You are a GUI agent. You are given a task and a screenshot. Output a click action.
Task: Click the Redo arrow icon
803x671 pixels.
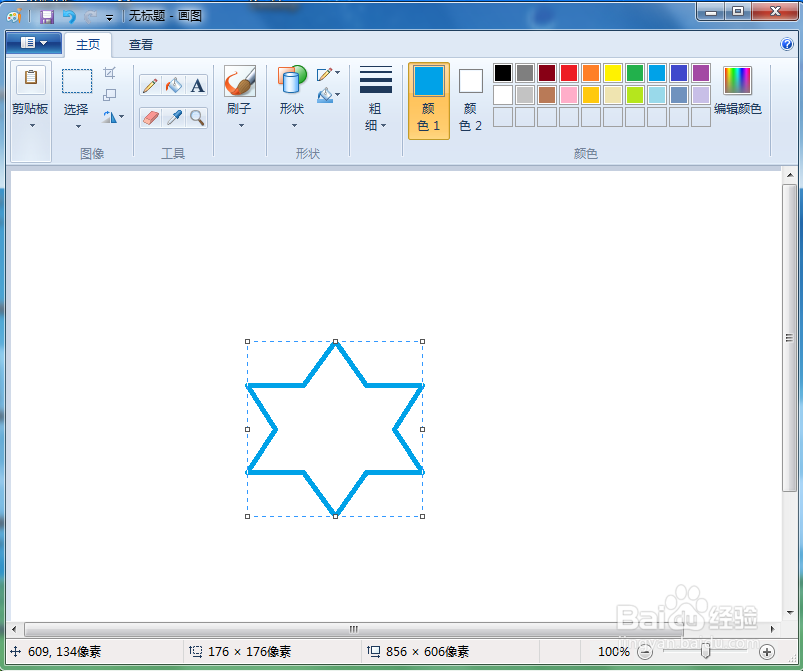[90, 17]
